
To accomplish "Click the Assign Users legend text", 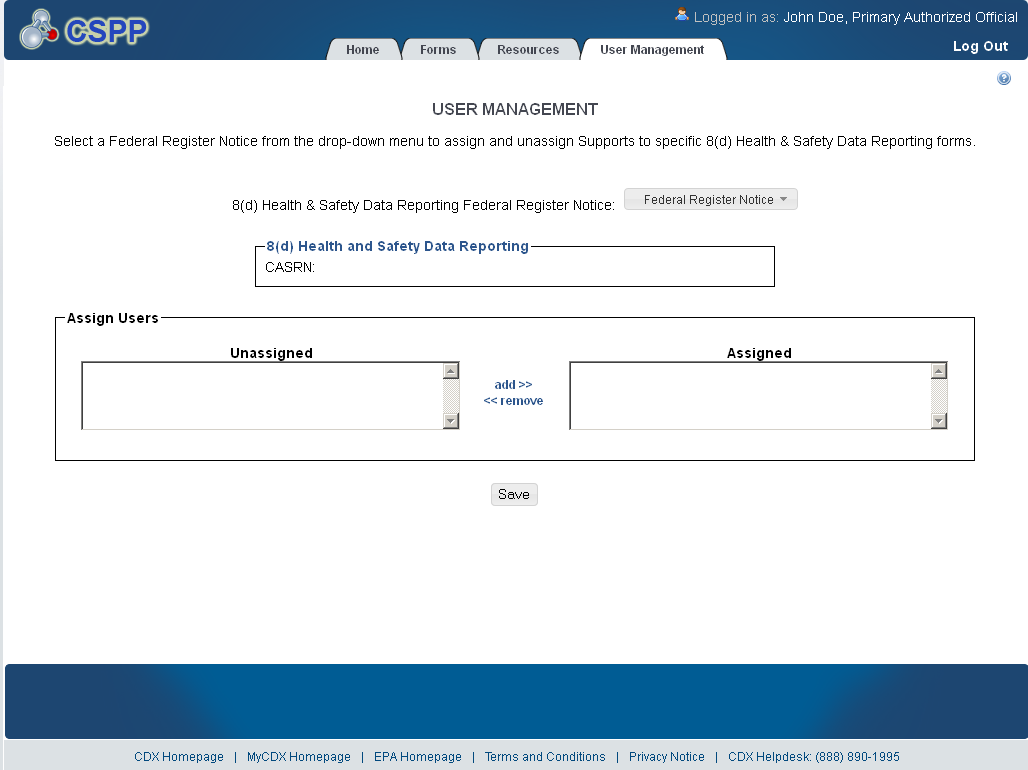I will 113,318.
